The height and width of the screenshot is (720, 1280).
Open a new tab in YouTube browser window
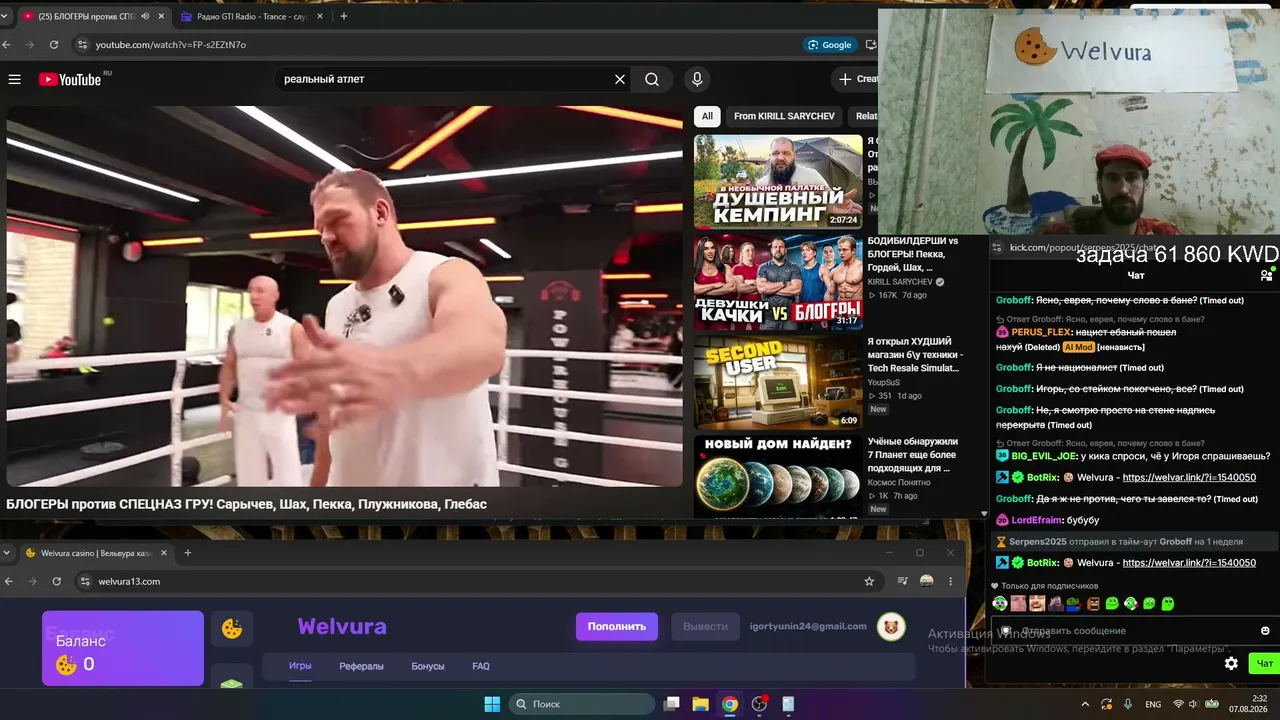click(x=344, y=17)
